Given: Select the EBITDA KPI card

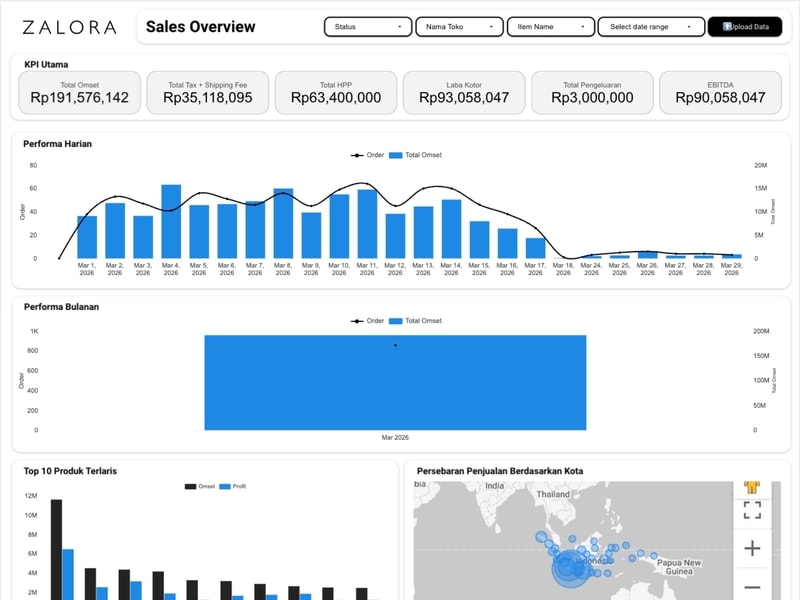Looking at the screenshot, I should (720, 92).
